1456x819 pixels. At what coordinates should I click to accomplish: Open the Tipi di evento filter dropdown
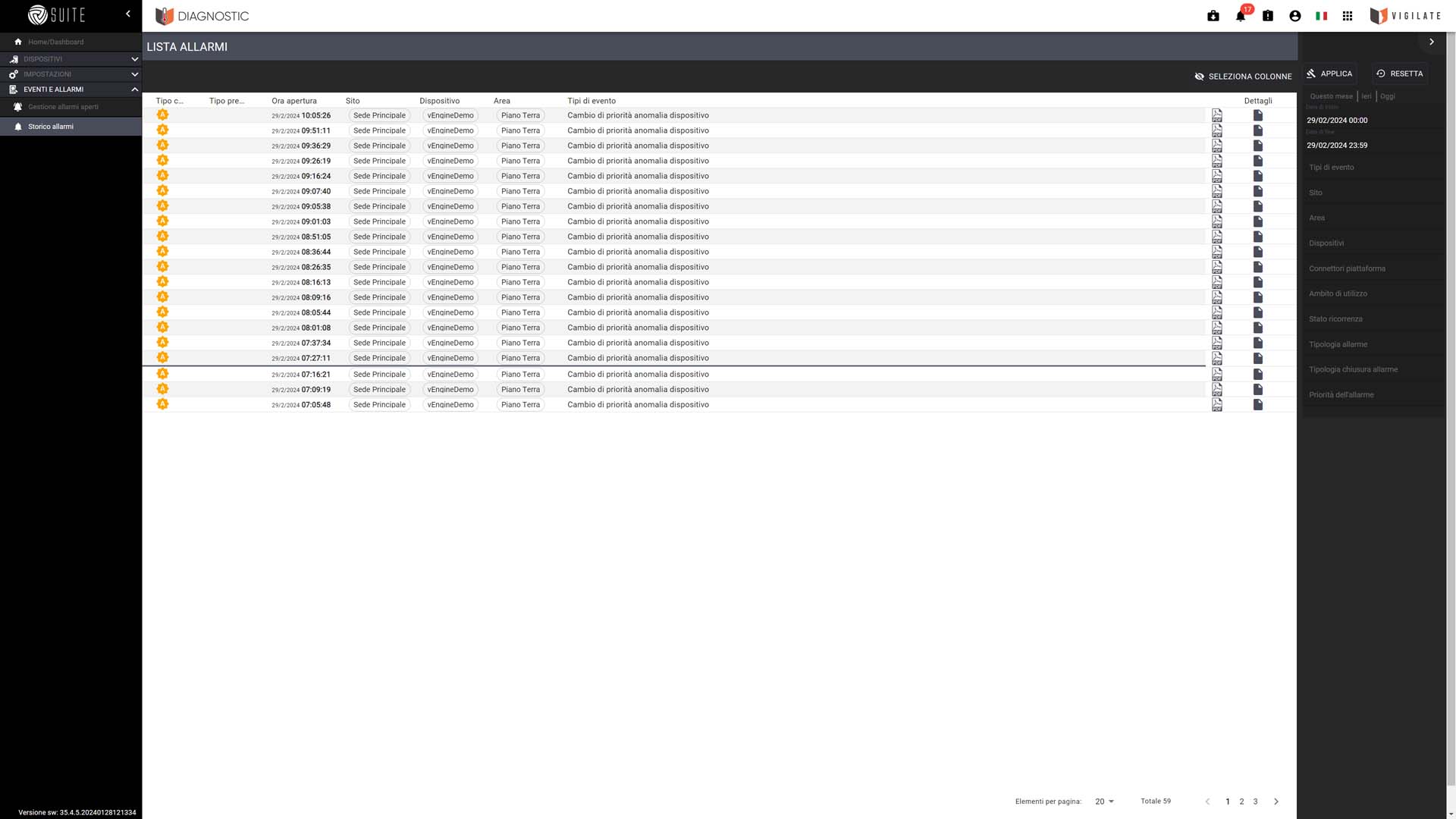coord(1374,168)
